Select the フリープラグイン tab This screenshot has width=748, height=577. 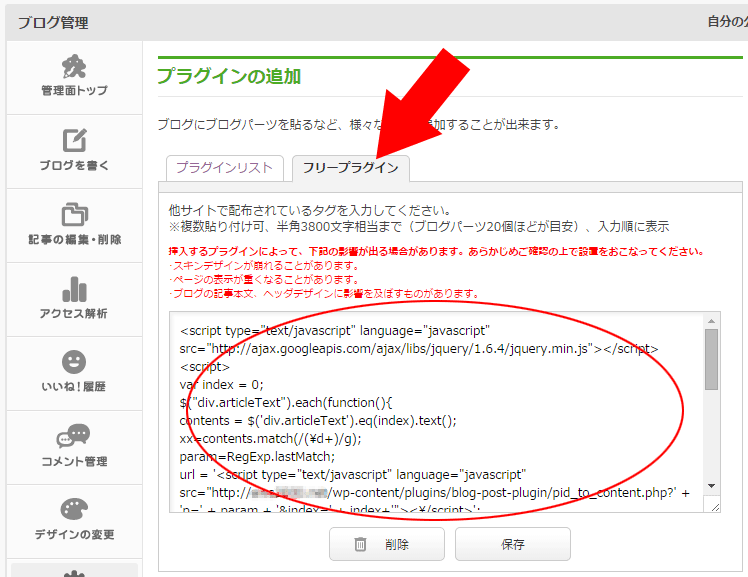tap(350, 168)
